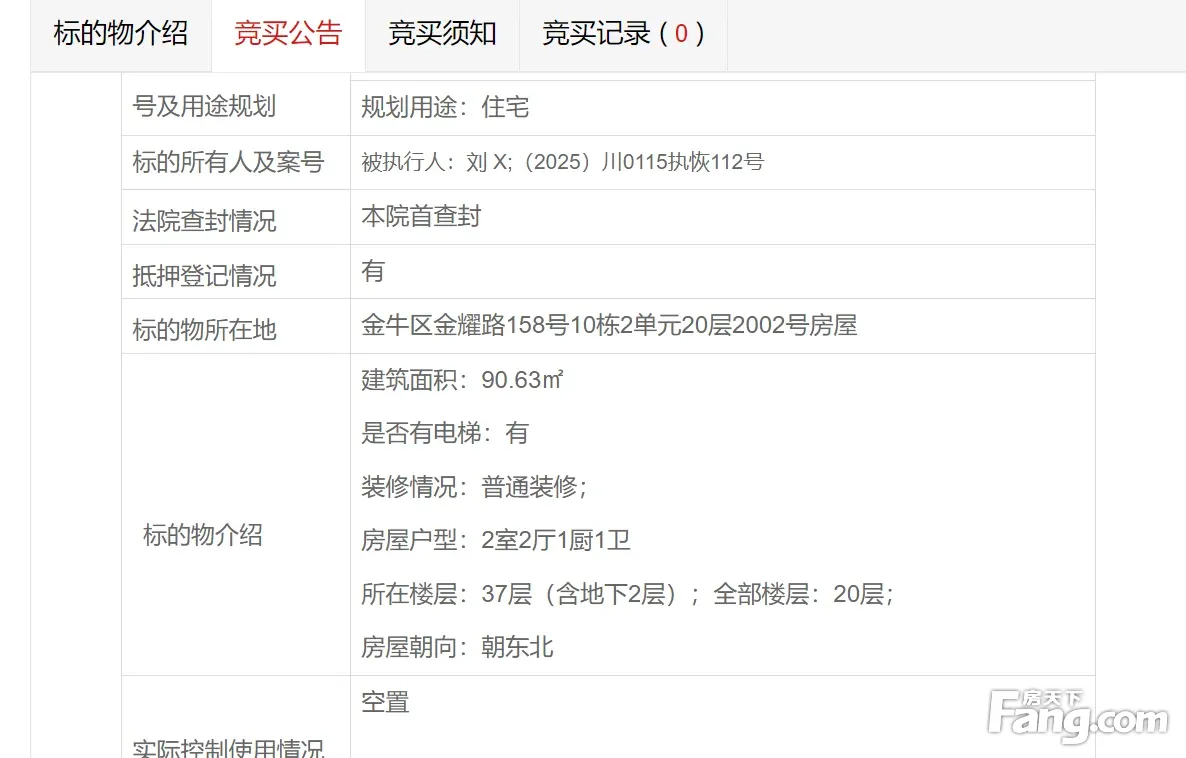Screen dimensions: 1186x758
Task: Switch to the 竞买公告 tab
Action: point(288,33)
